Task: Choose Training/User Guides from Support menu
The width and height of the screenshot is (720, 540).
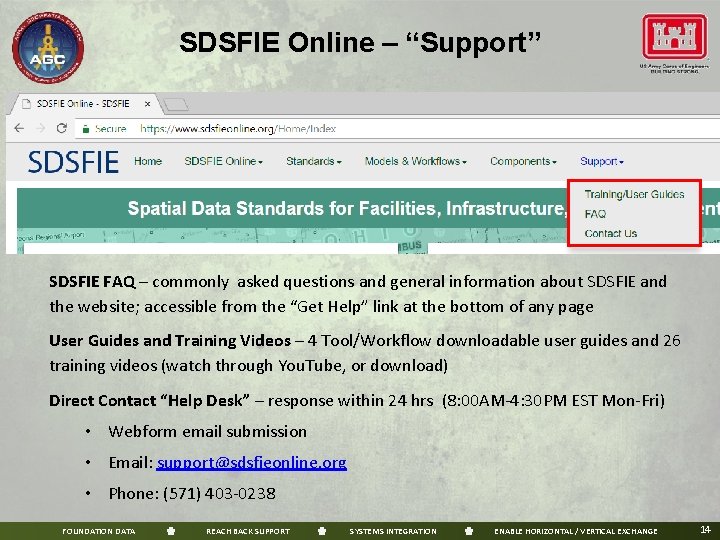Action: click(634, 194)
